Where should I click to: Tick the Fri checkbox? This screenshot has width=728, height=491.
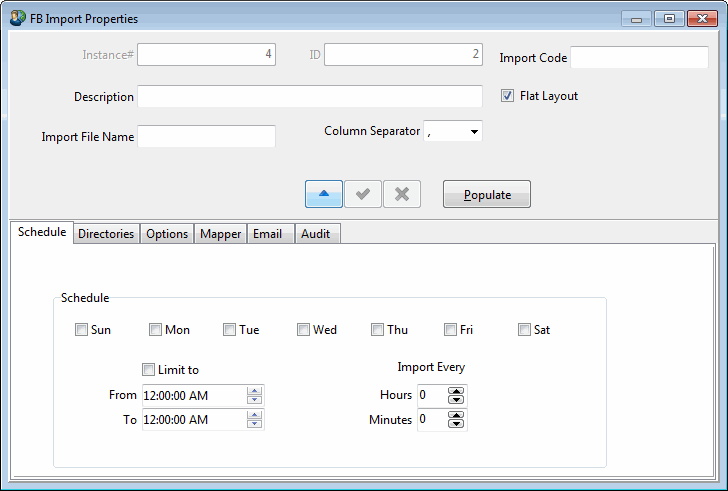click(x=450, y=330)
